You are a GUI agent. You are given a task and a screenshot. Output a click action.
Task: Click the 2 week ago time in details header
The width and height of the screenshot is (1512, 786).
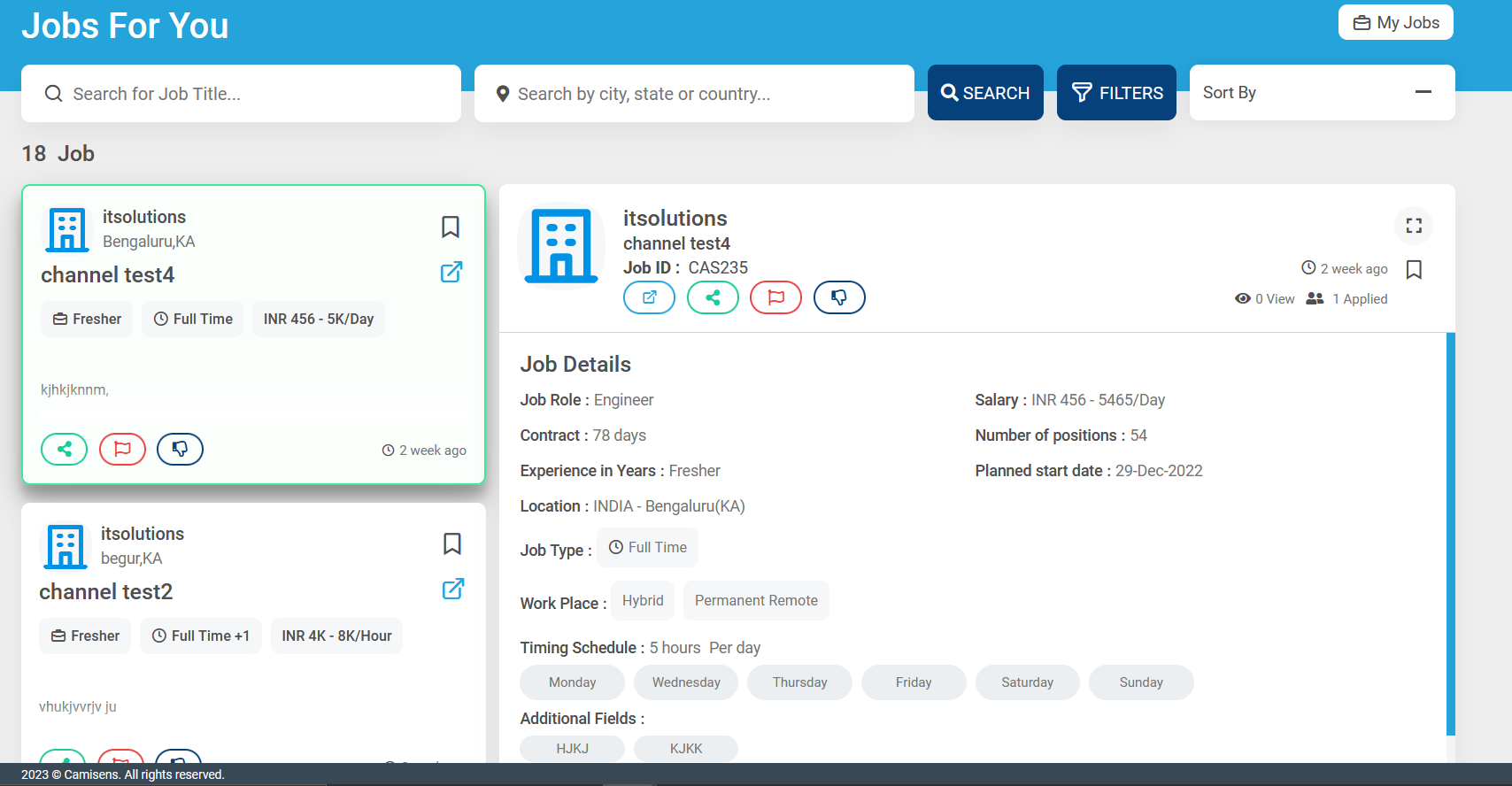(1345, 269)
